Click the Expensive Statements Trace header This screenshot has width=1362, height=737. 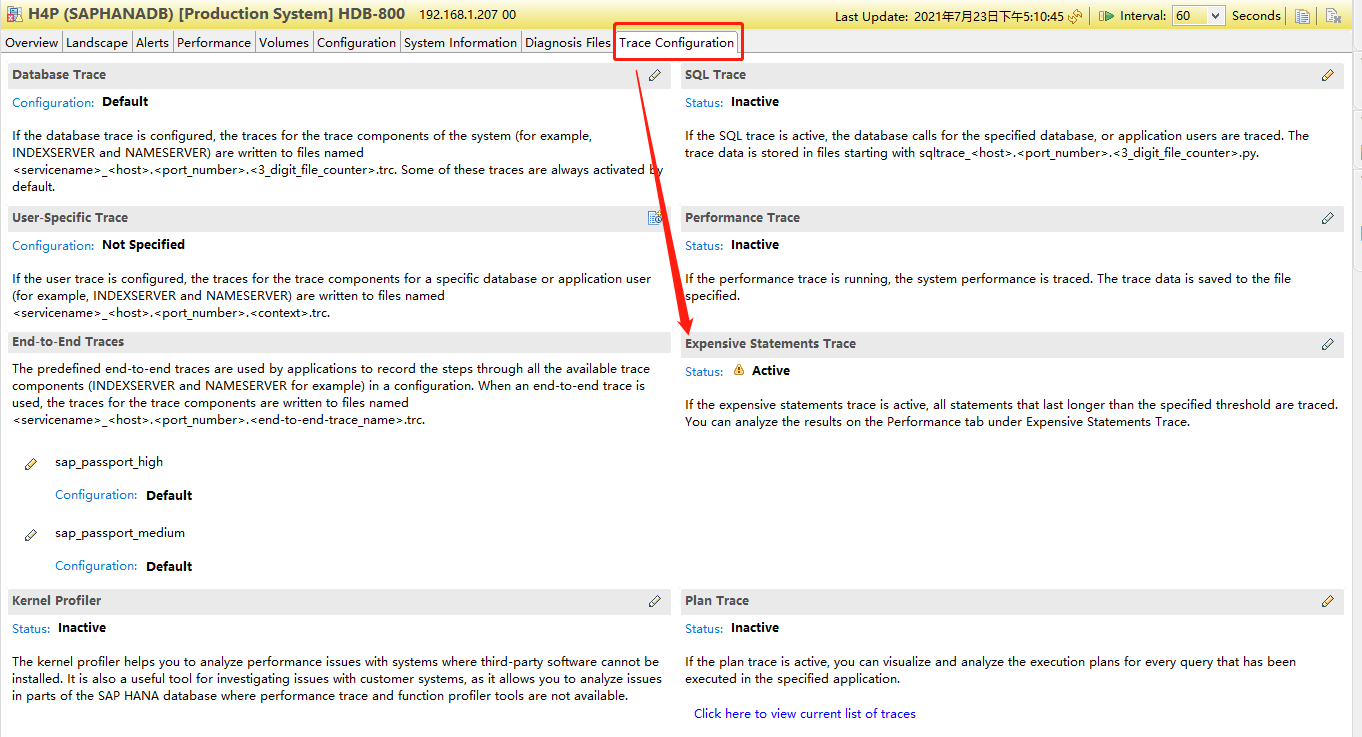770,344
